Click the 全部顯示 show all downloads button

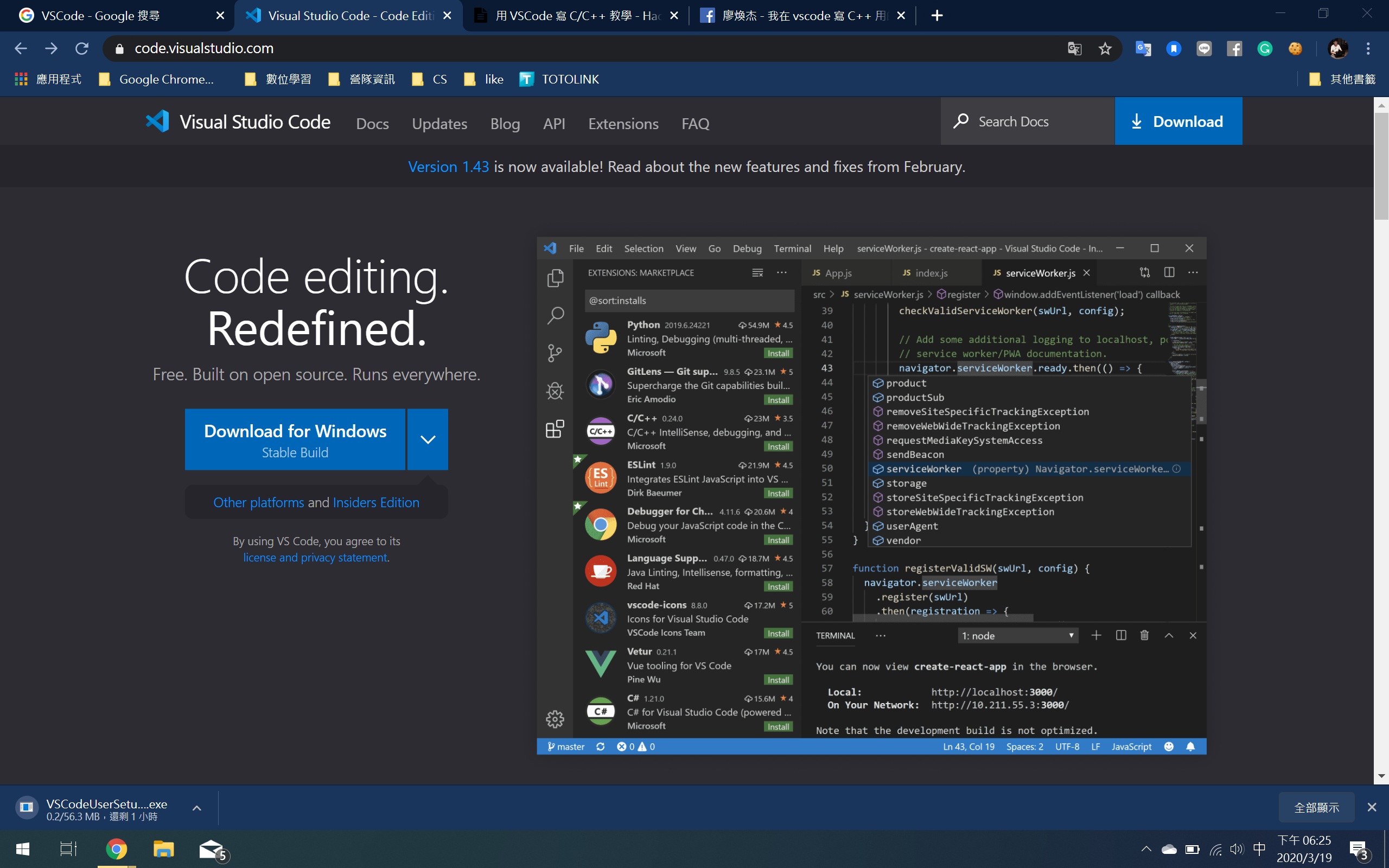[x=1317, y=808]
